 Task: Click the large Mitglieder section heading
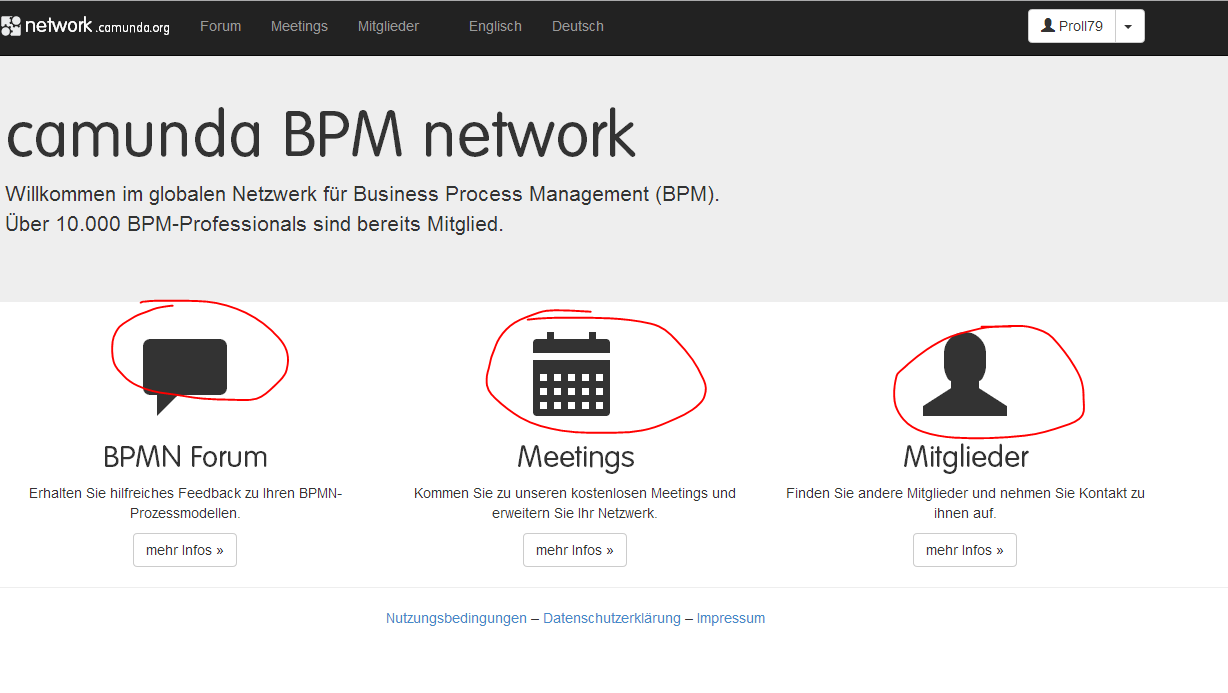click(x=965, y=457)
